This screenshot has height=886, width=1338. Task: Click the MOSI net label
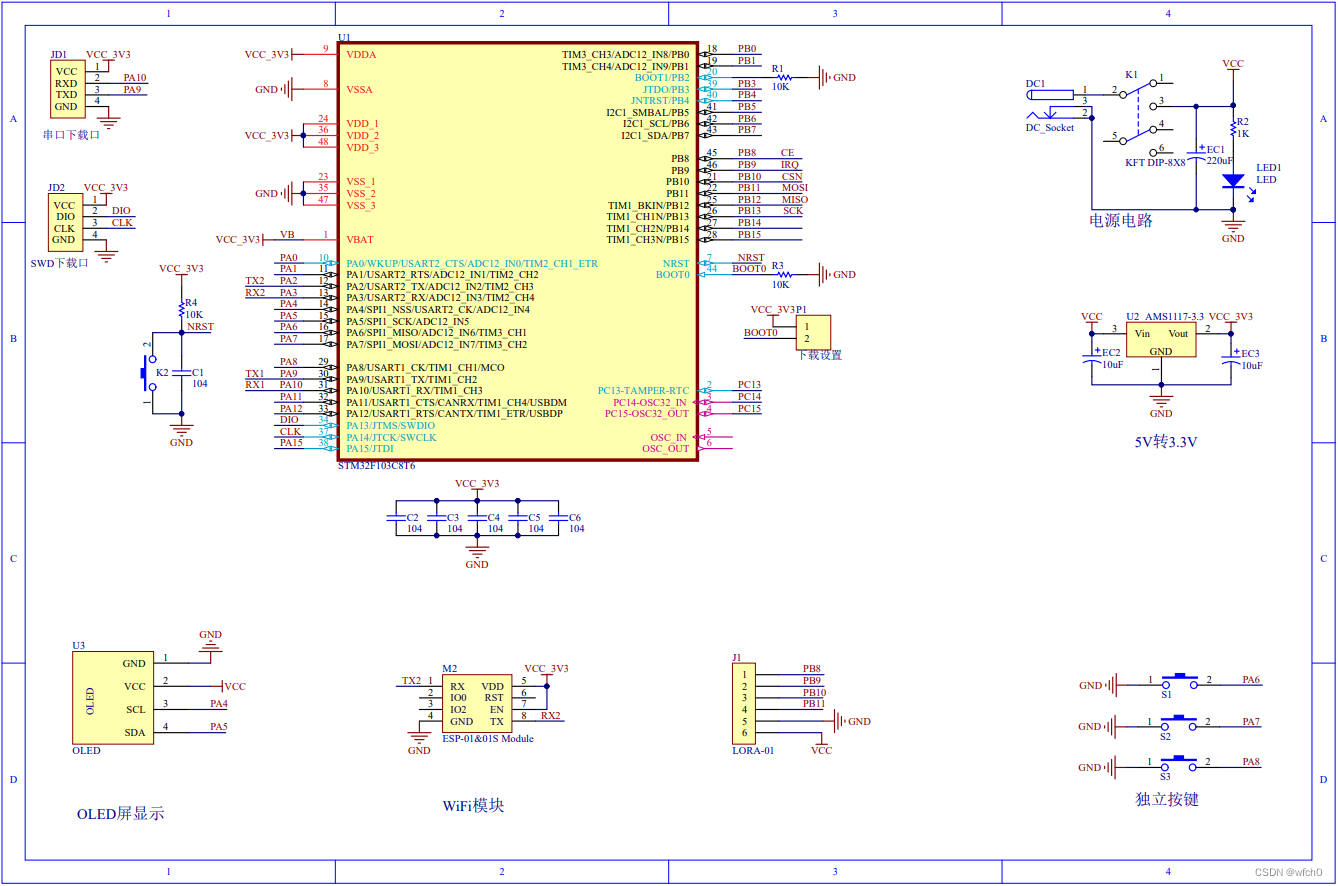tap(794, 187)
